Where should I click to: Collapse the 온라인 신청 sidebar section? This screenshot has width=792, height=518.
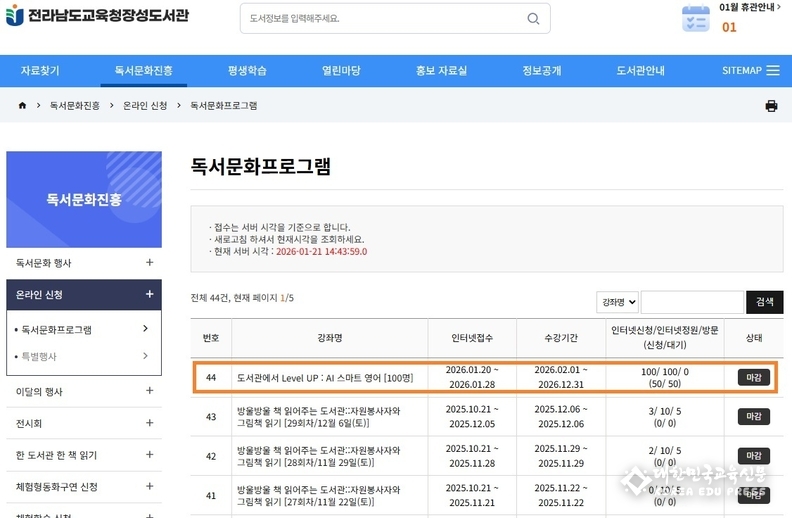149,294
